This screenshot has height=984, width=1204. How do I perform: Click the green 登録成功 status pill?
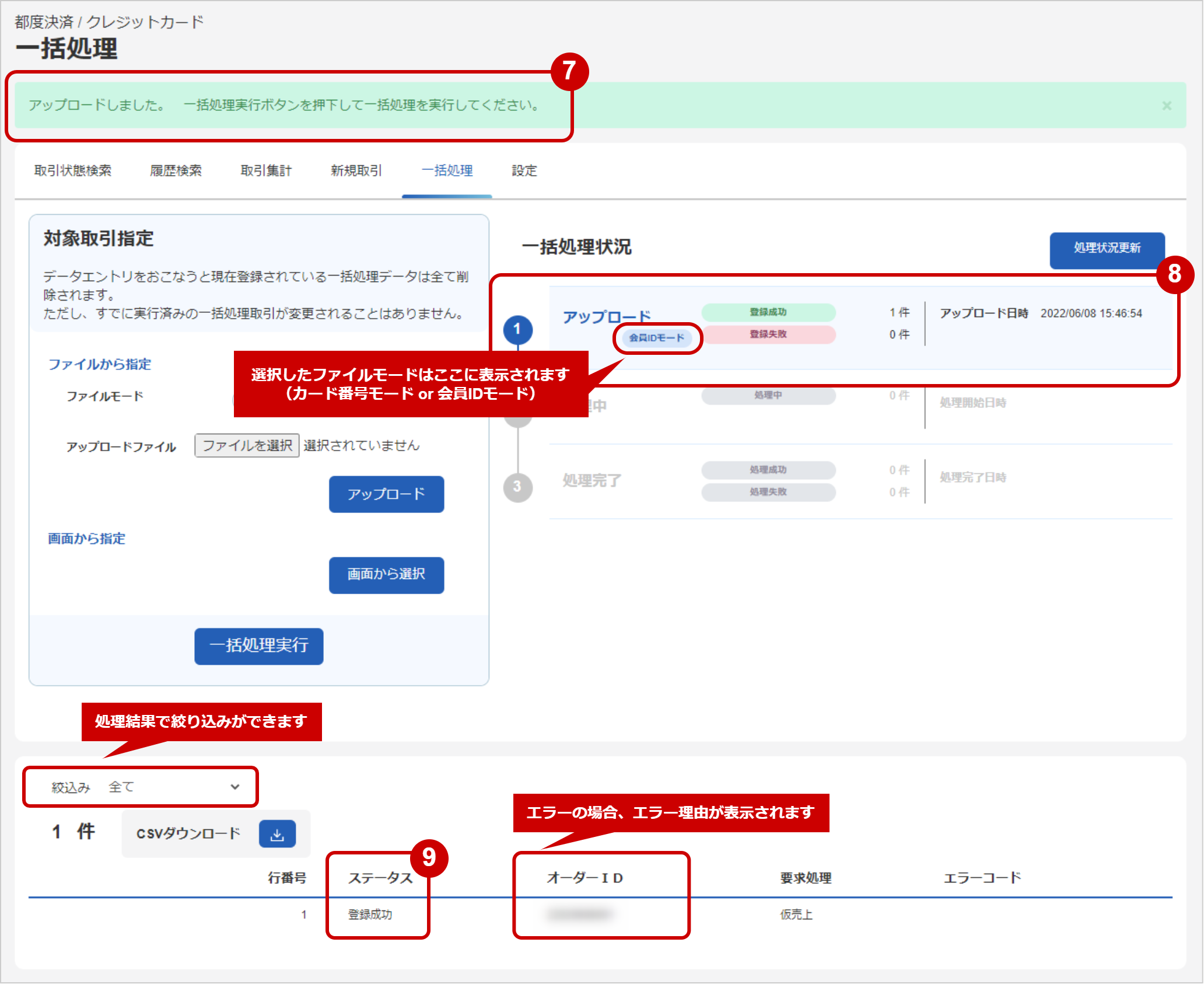point(768,312)
